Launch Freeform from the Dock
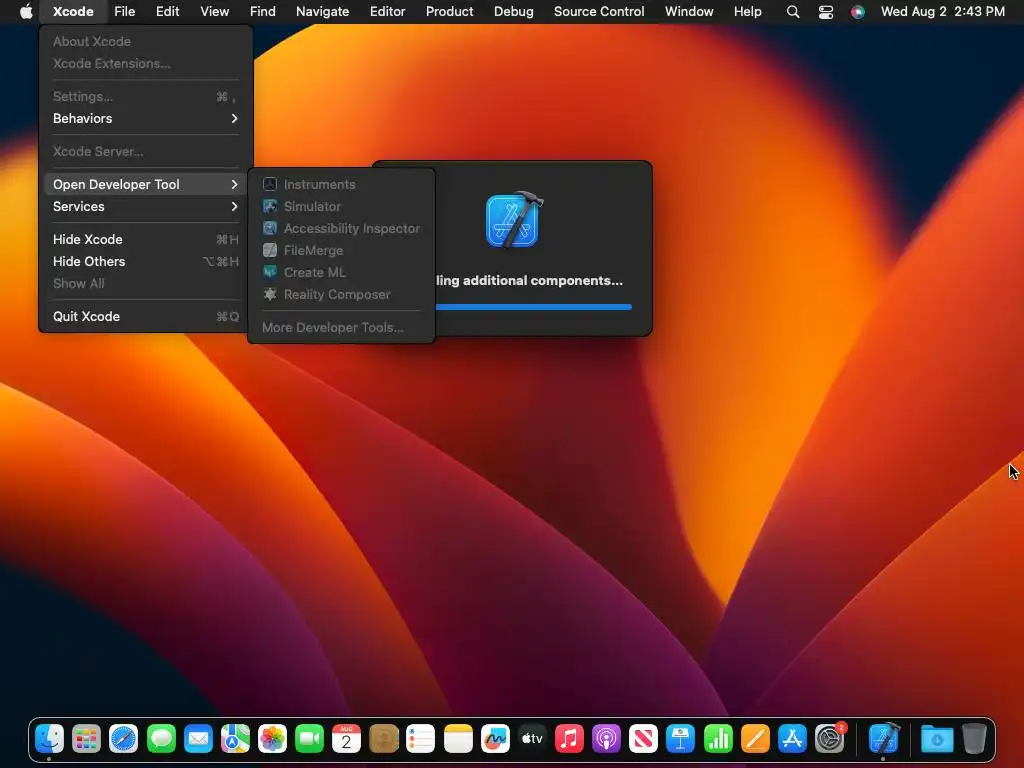The image size is (1024, 768). [496, 739]
